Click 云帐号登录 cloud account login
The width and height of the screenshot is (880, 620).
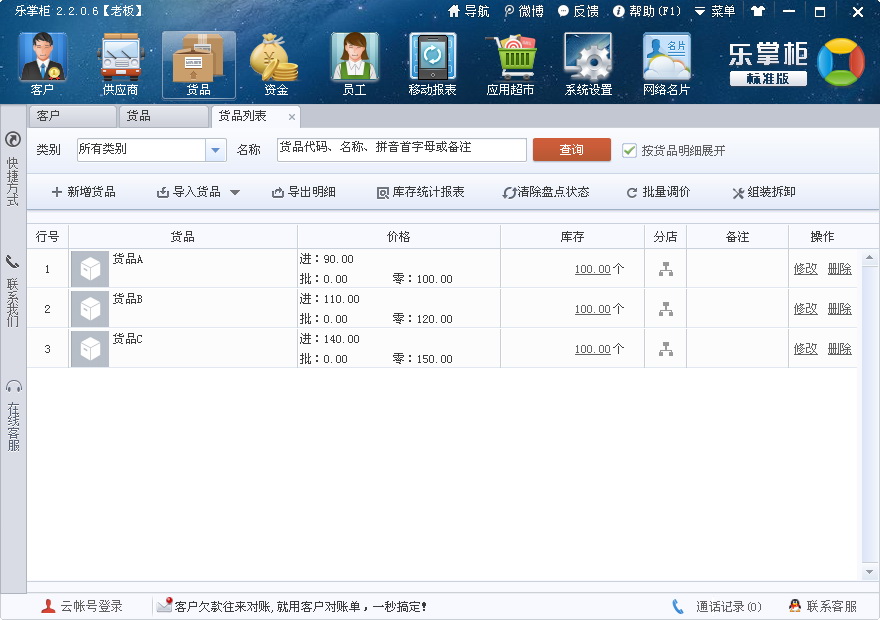coord(82,607)
